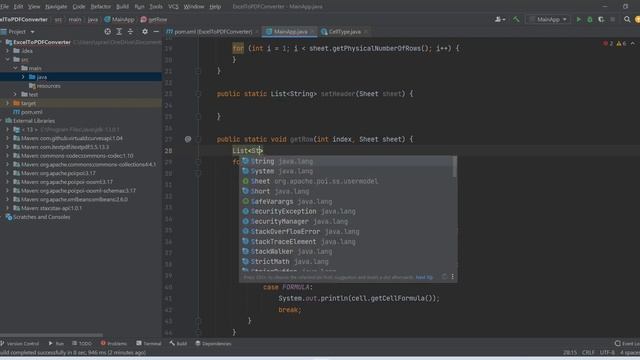Screen dimensions: 640x360
Task: Open the Version Control tool window
Action: tap(20, 344)
